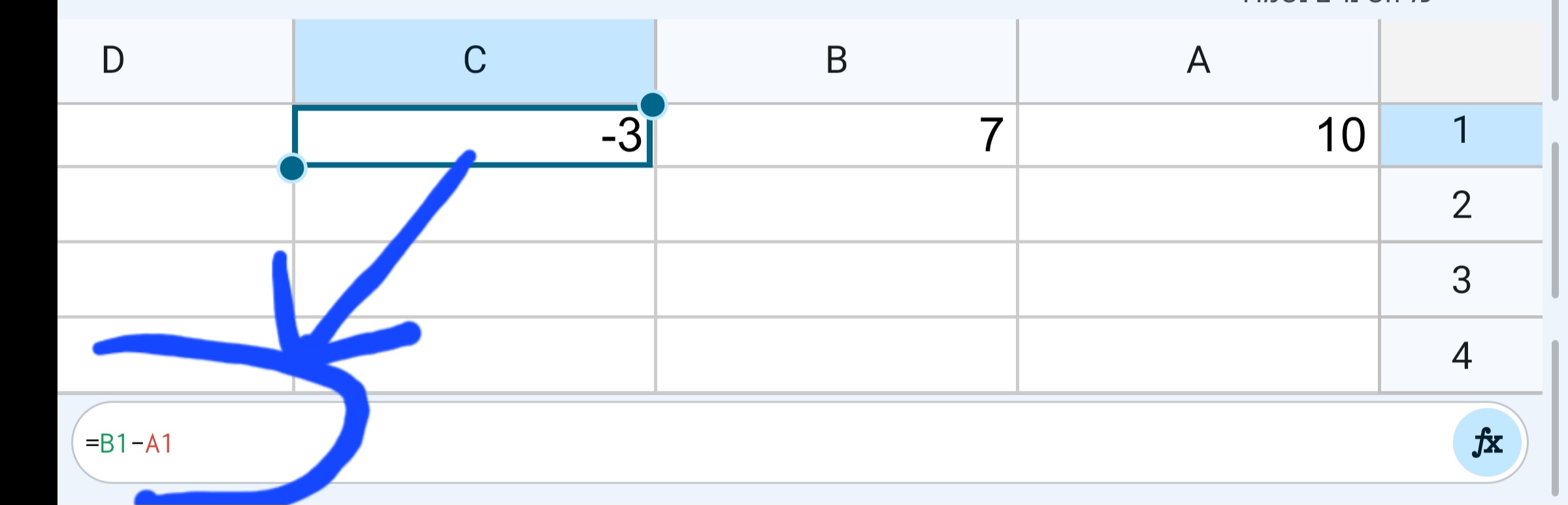Screen dimensions: 1568x505
Task: Tap the top selection handle of cell C1
Action: tap(652, 103)
